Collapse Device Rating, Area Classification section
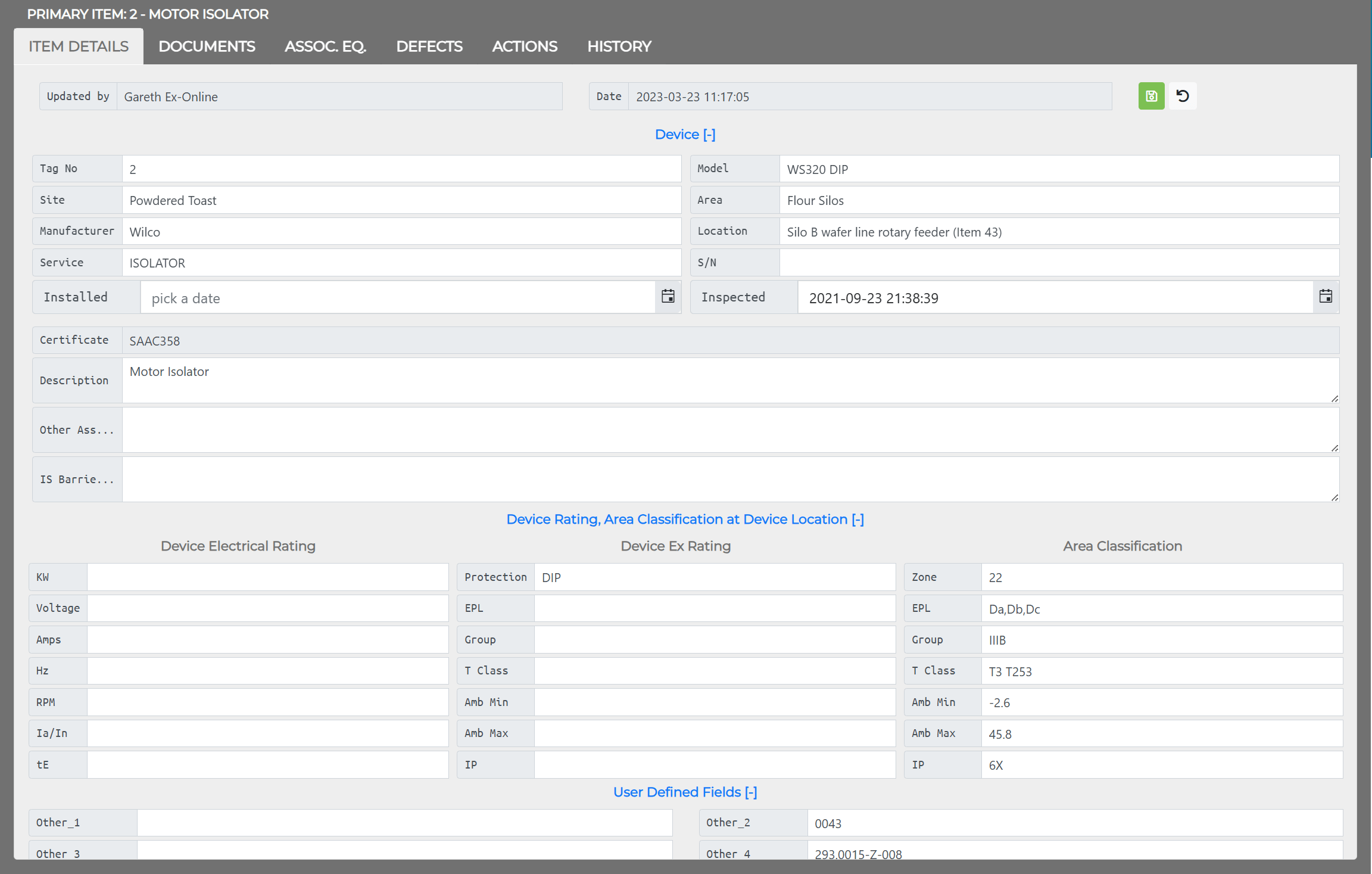This screenshot has width=1372, height=874. pos(685,520)
